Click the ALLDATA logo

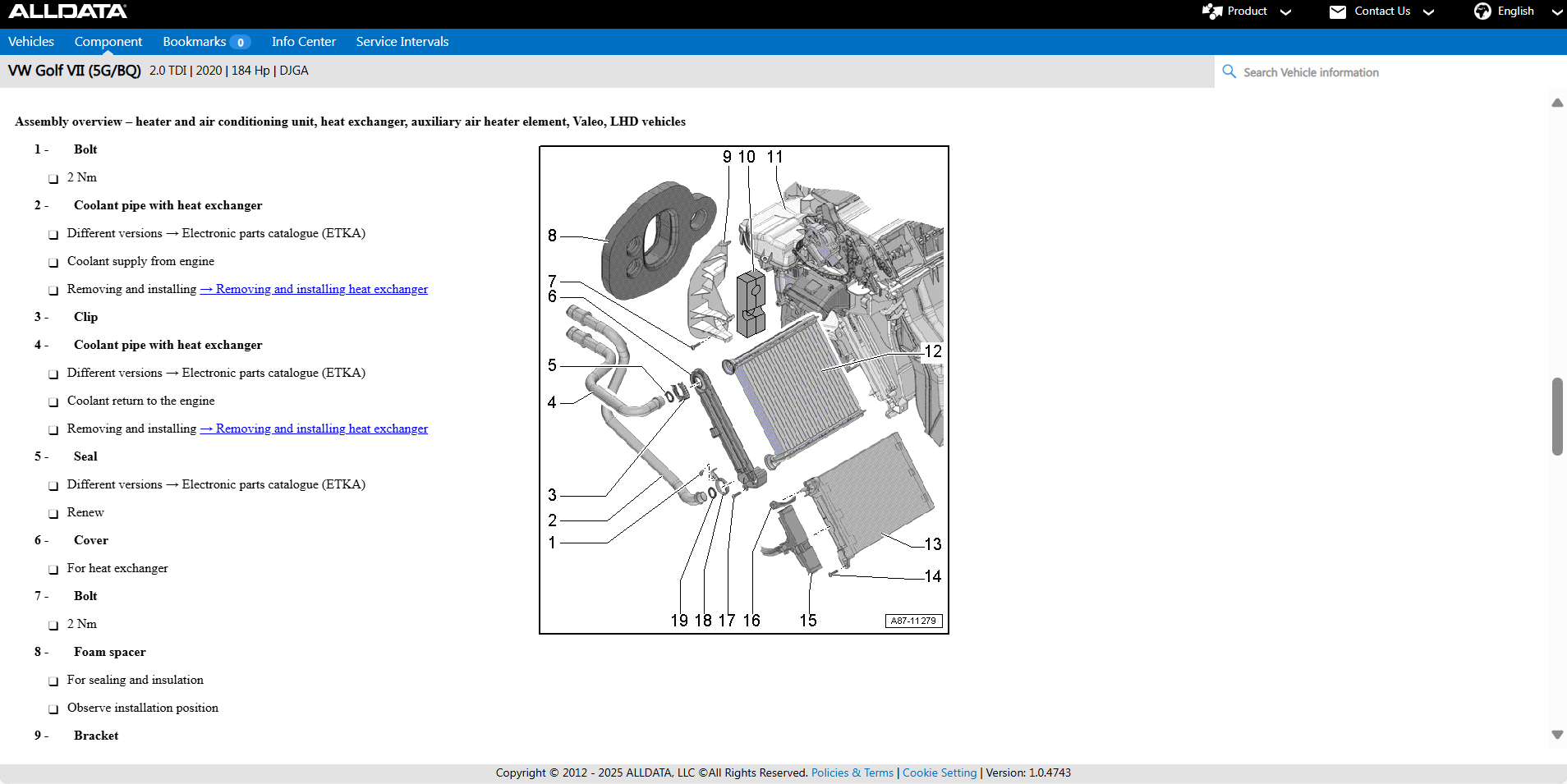(x=67, y=11)
